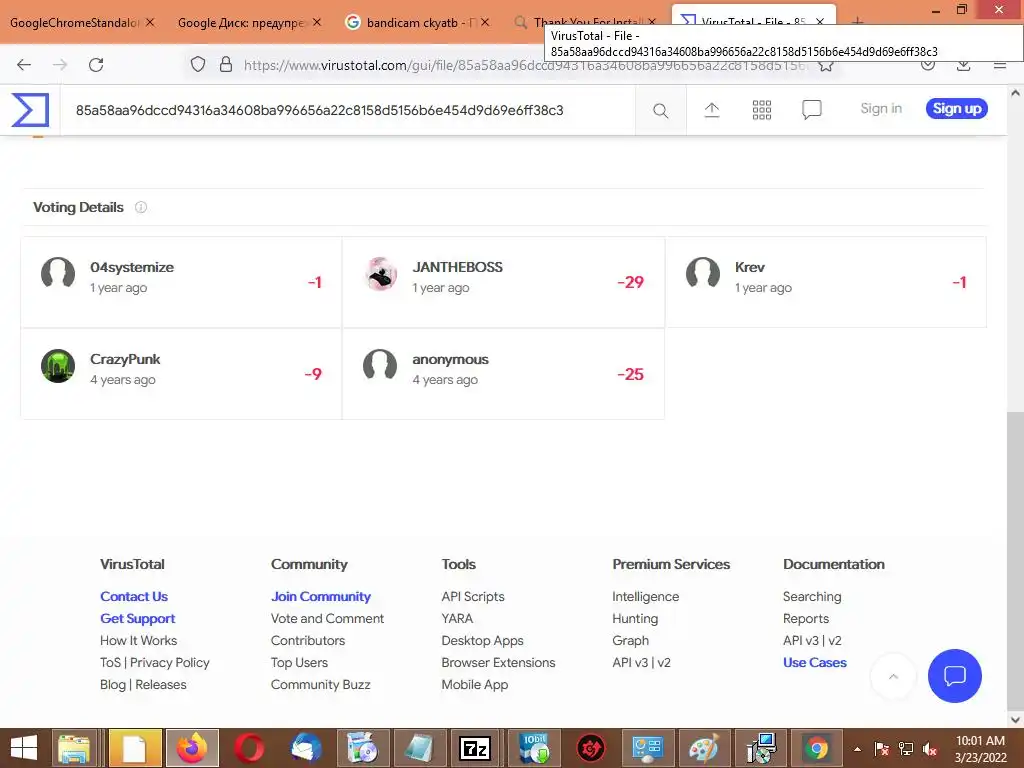Click Sign in link
Image resolution: width=1024 pixels, height=768 pixels.
[x=881, y=108]
